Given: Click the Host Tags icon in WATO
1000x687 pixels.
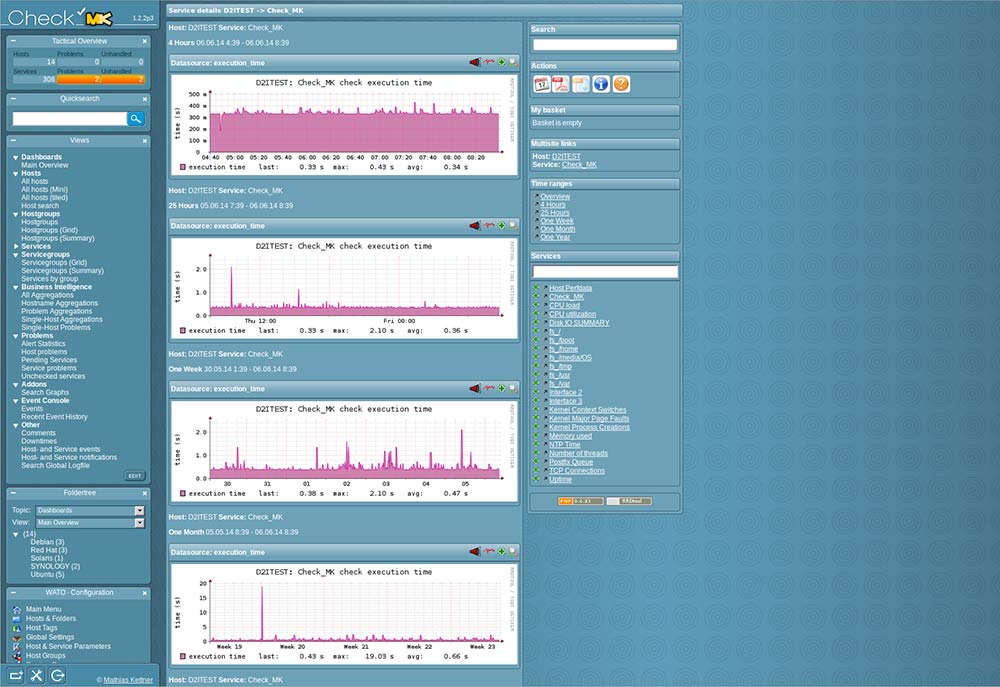Looking at the screenshot, I should click(x=17, y=628).
